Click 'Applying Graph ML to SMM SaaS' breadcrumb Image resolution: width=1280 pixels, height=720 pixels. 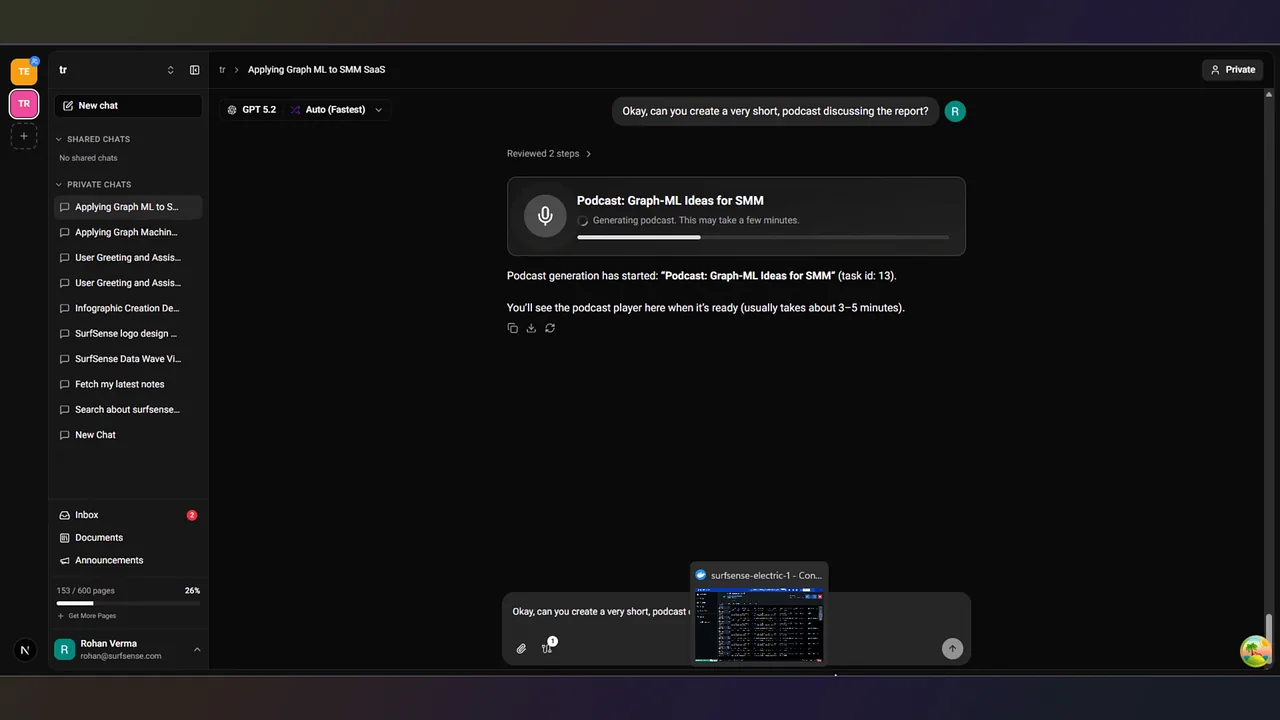(316, 70)
